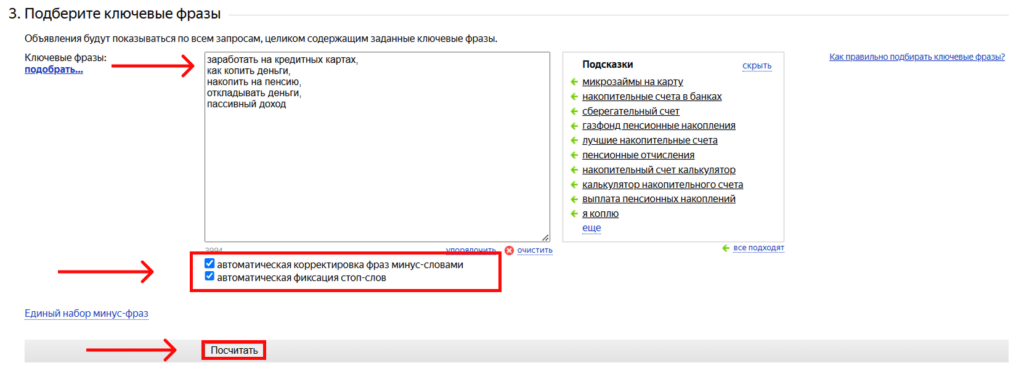Select suggestion газфонд пенсионные накопления
Image resolution: width=1024 pixels, height=371 pixels.
click(x=659, y=126)
